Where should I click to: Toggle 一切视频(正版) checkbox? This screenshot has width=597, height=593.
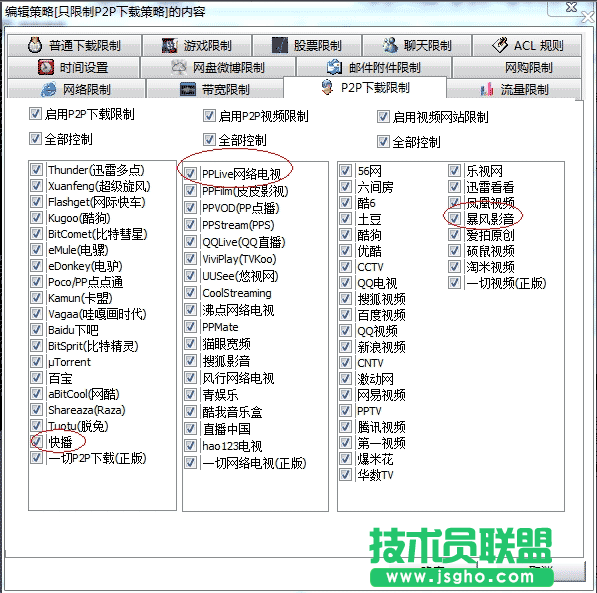tap(454, 283)
